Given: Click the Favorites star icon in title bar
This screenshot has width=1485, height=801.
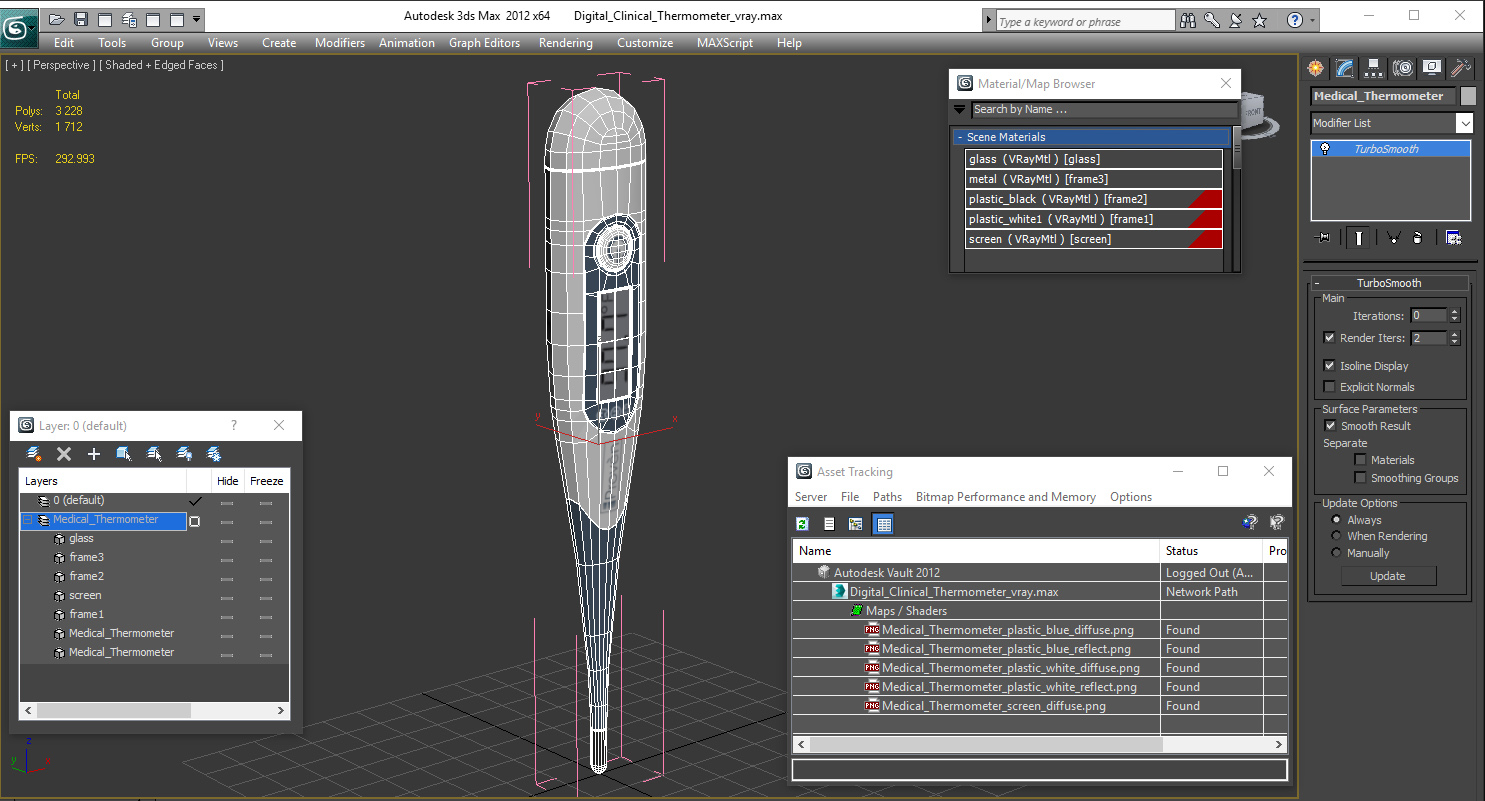Looking at the screenshot, I should pyautogui.click(x=1260, y=20).
